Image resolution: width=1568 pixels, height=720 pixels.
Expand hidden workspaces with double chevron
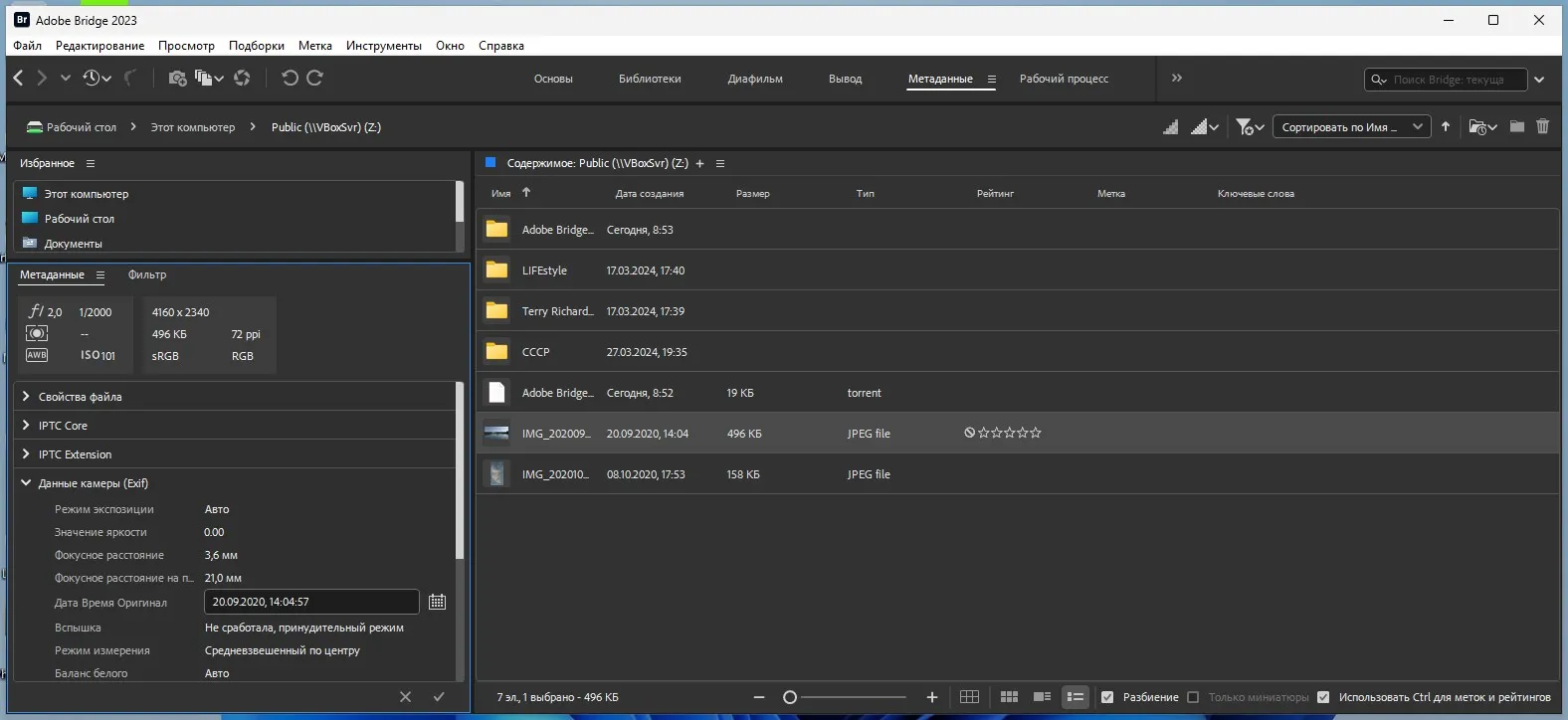coord(1177,78)
